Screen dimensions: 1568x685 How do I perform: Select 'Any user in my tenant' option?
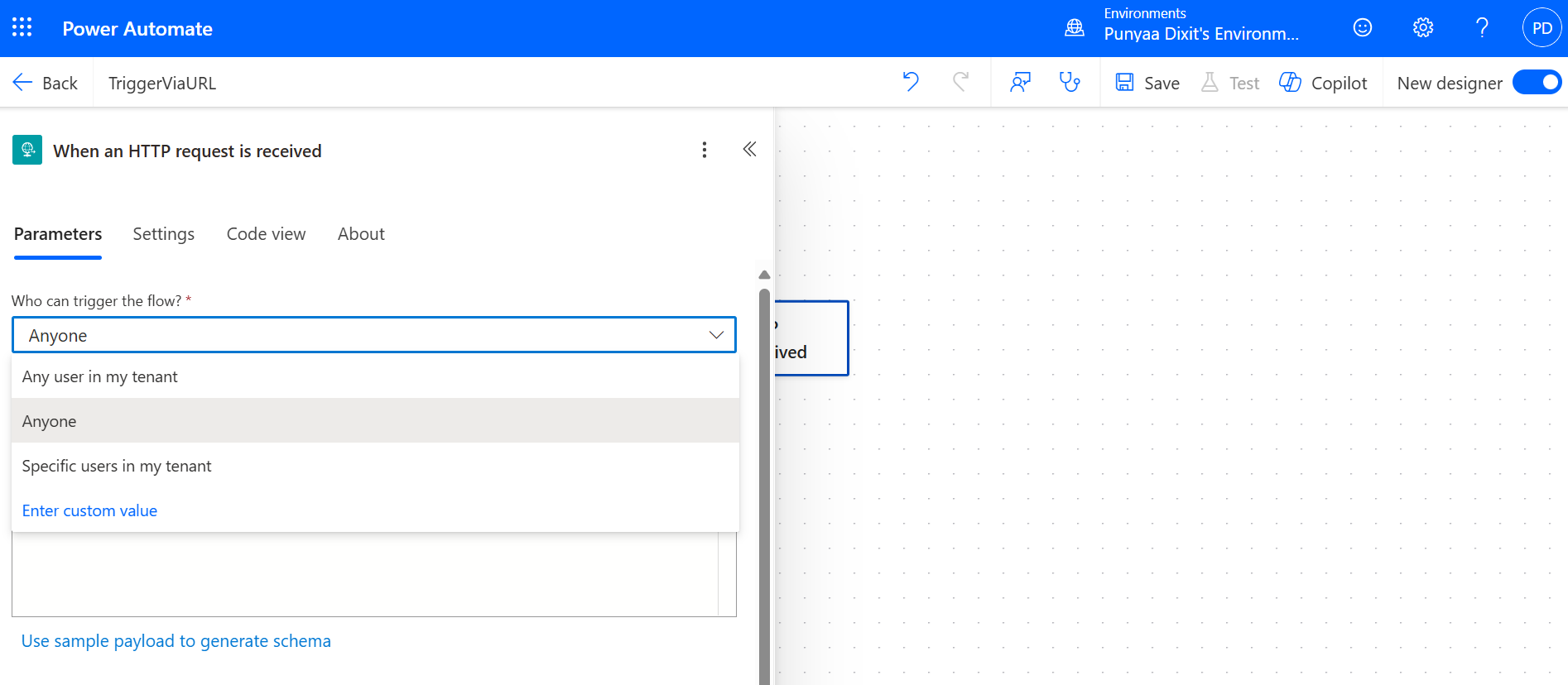[100, 377]
